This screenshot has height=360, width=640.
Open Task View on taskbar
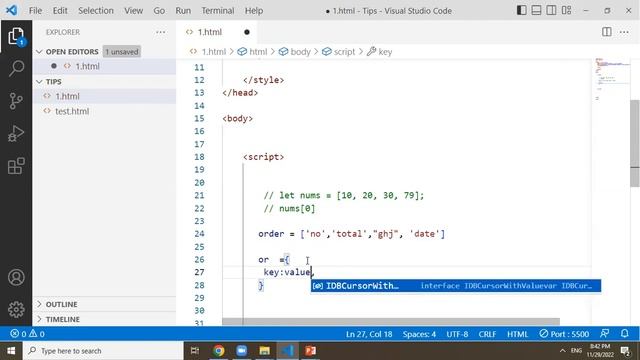tap(195, 351)
